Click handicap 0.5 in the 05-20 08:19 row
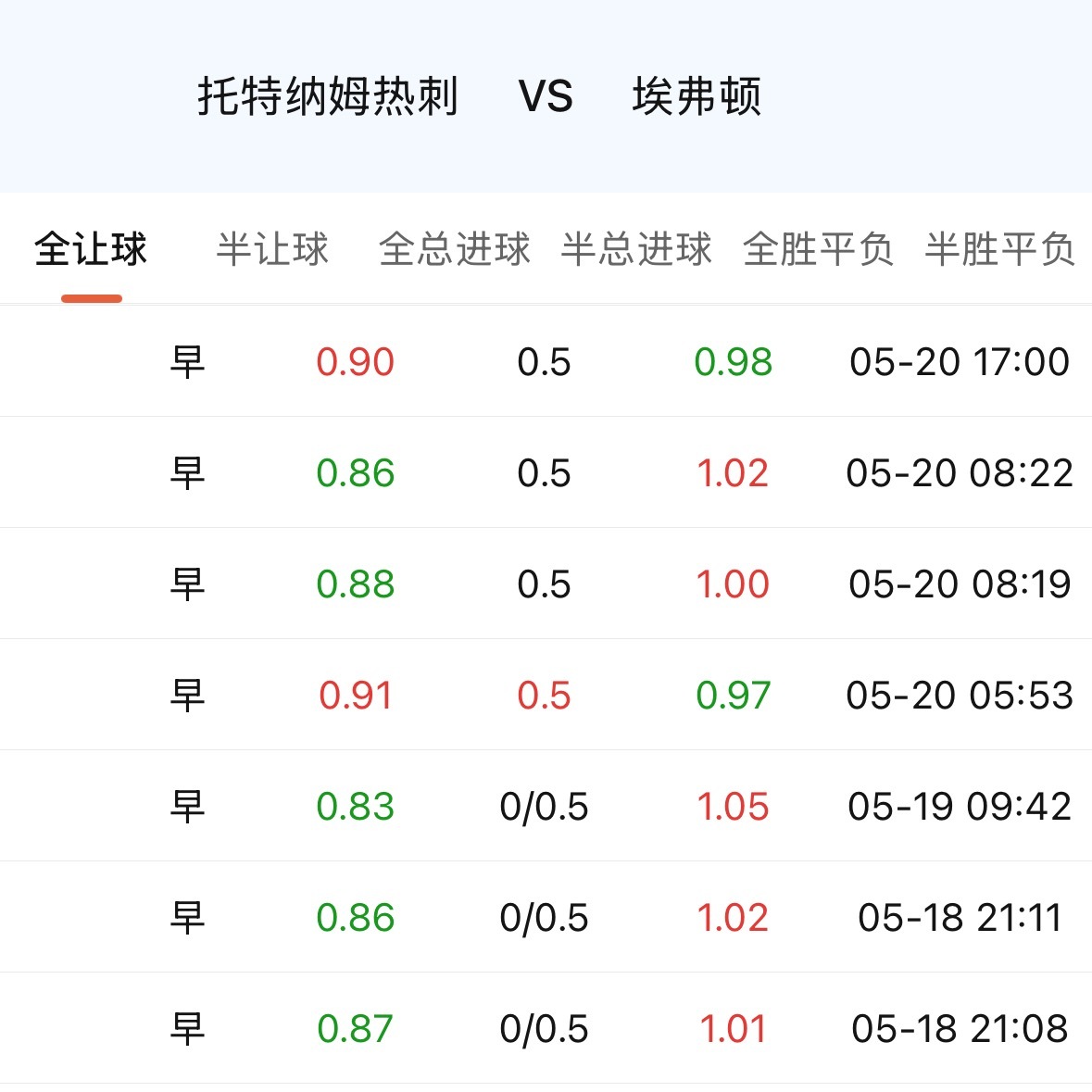This screenshot has width=1092, height=1092. tap(544, 584)
